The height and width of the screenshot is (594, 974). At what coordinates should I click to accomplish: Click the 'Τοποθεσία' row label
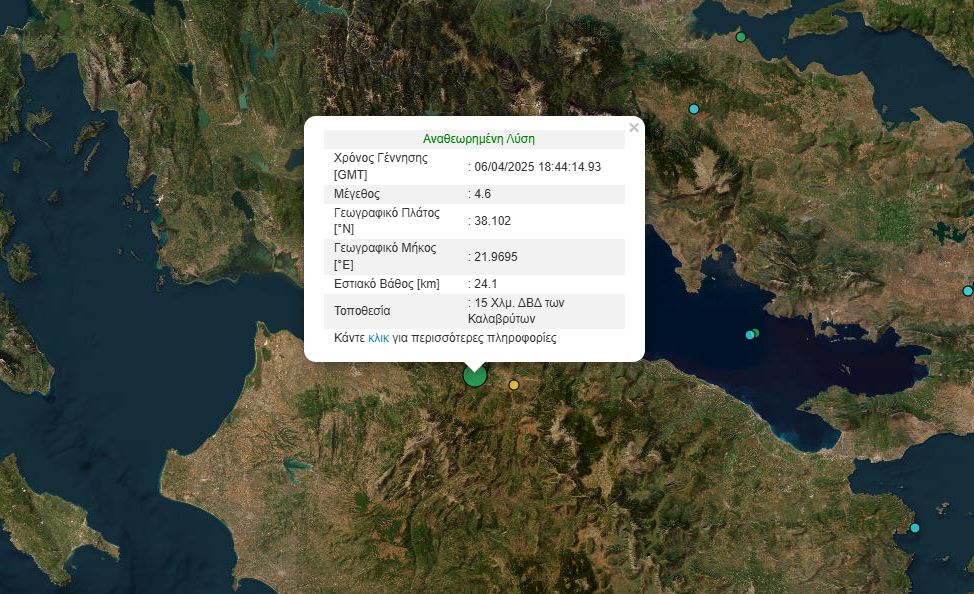pos(362,311)
